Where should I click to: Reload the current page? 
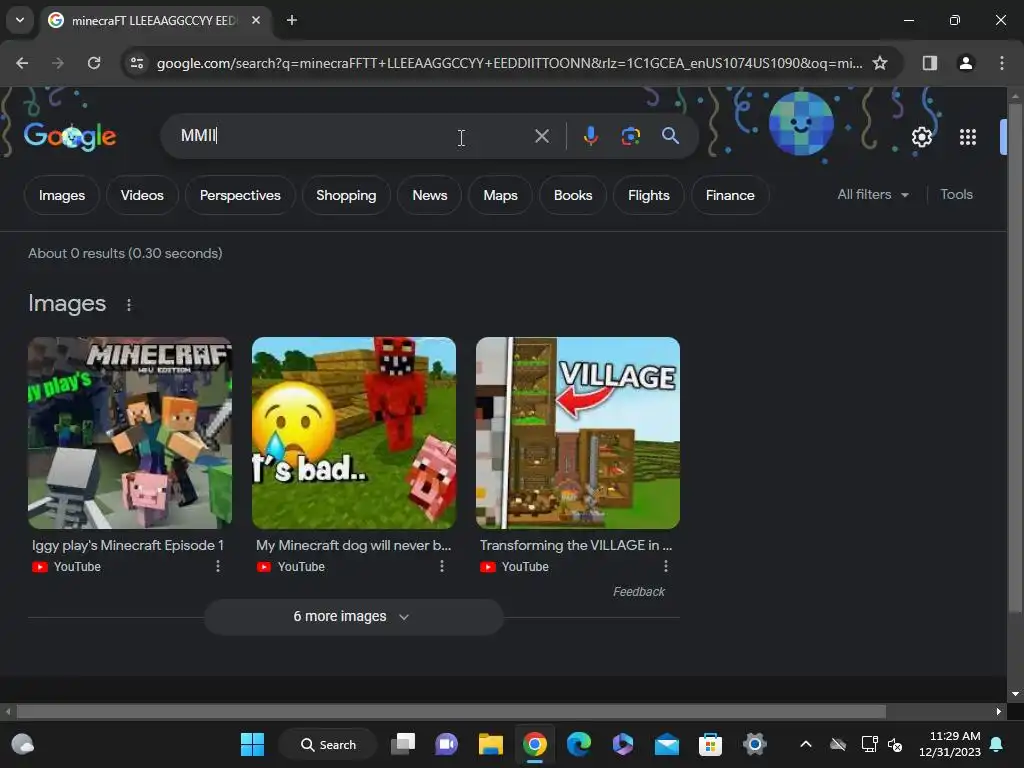[x=94, y=63]
